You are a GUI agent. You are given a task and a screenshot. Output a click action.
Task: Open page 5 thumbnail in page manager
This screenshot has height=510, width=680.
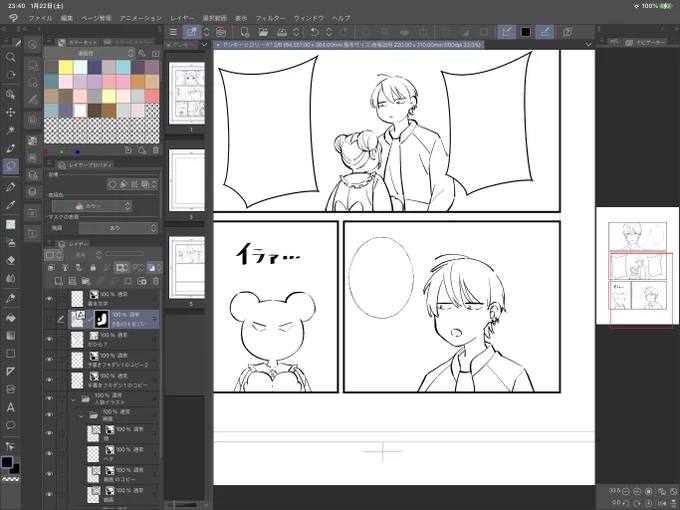[186, 267]
